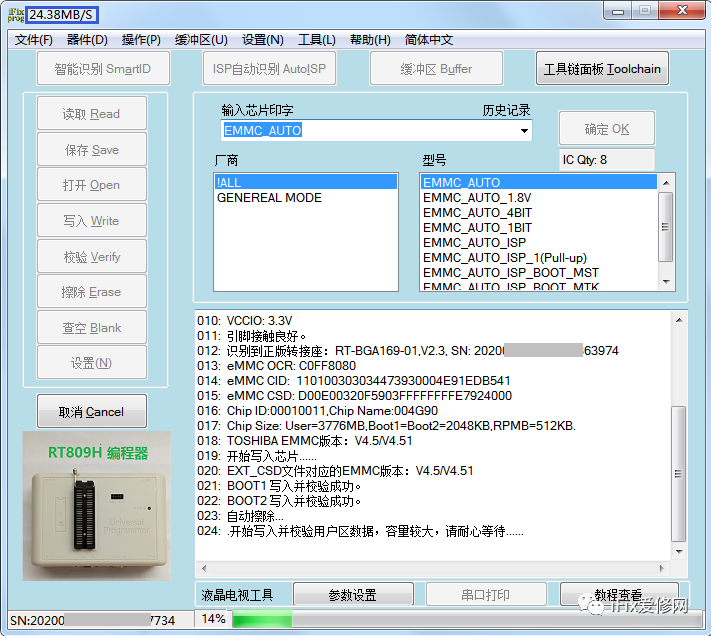The width and height of the screenshot is (711, 636).
Task: Click log line 014 eMMC CID
Action: (x=354, y=380)
